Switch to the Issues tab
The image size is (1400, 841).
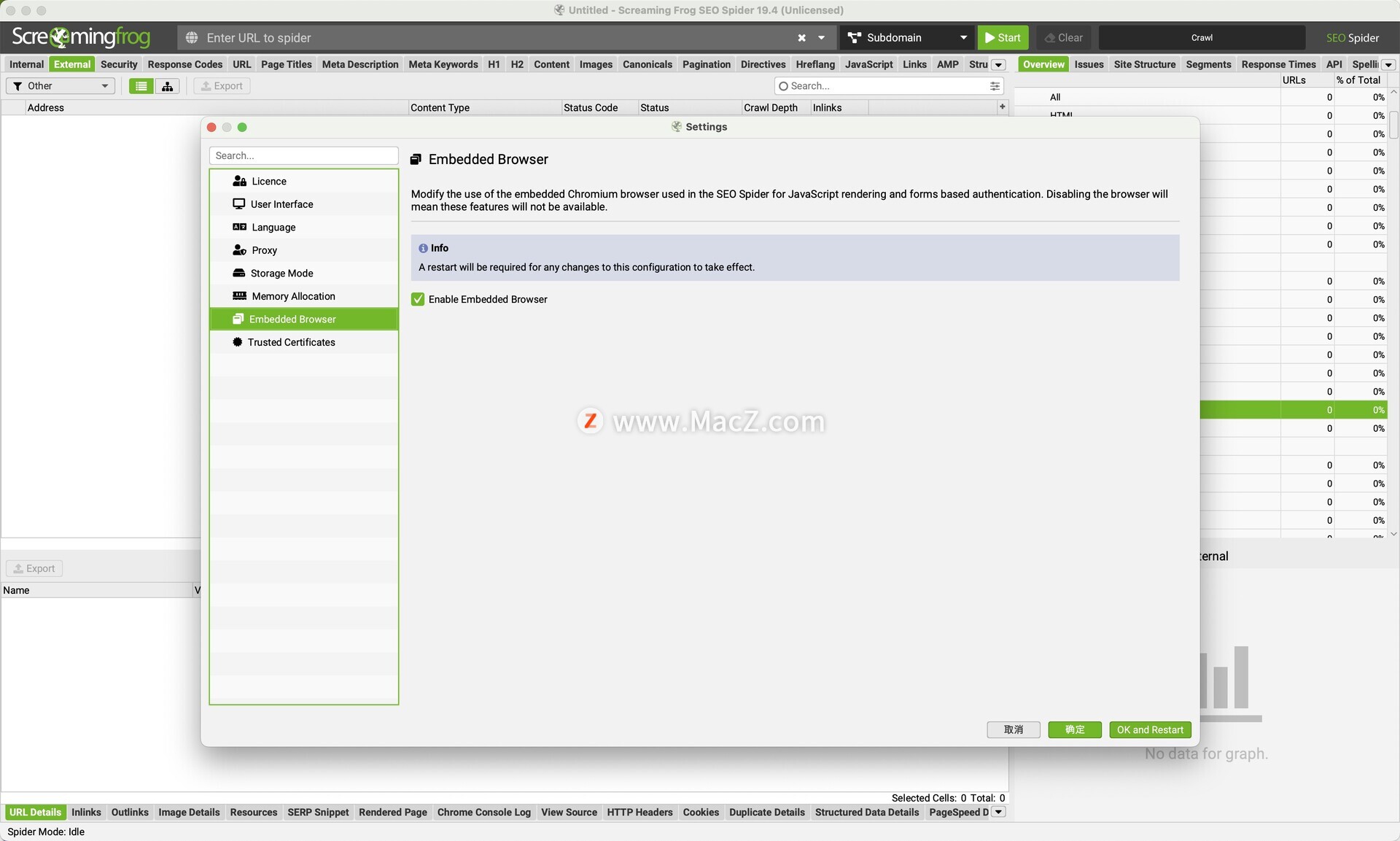tap(1089, 64)
